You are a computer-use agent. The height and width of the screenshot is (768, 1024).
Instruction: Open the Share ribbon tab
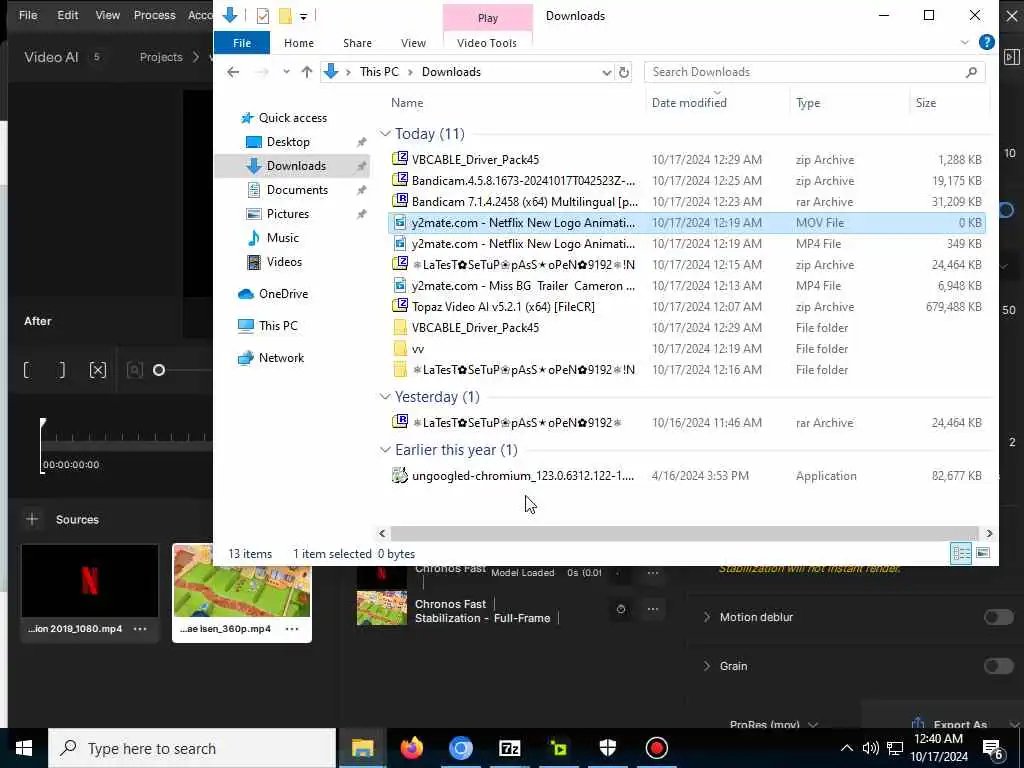pos(357,43)
